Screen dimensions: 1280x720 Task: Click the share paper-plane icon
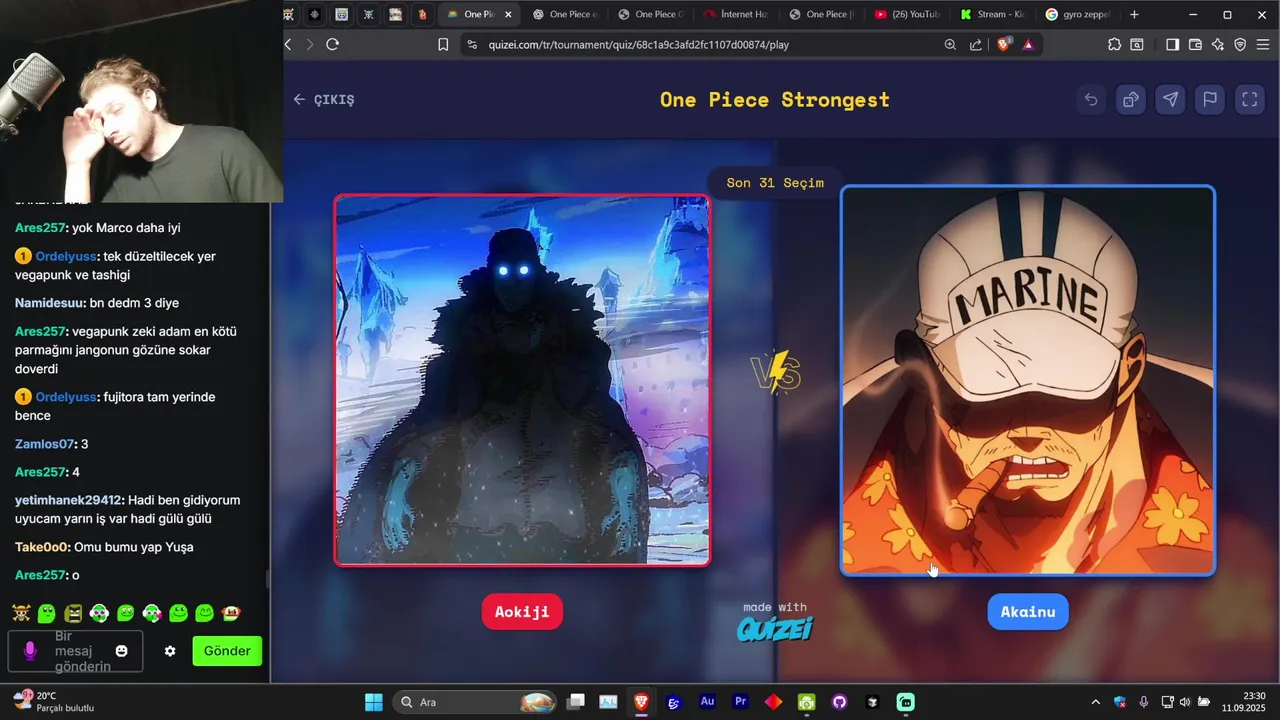[x=1170, y=99]
